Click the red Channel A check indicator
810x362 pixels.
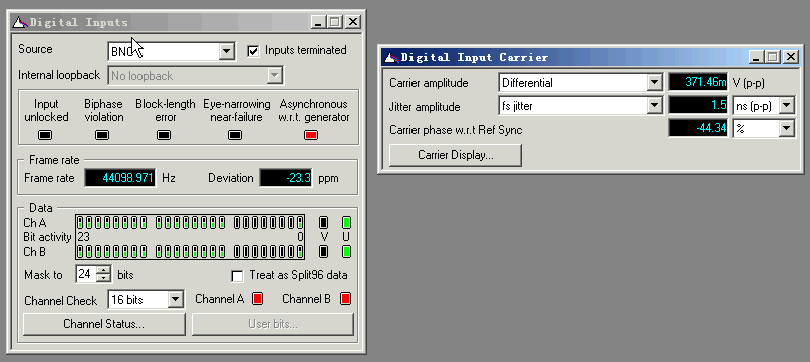pos(258,298)
